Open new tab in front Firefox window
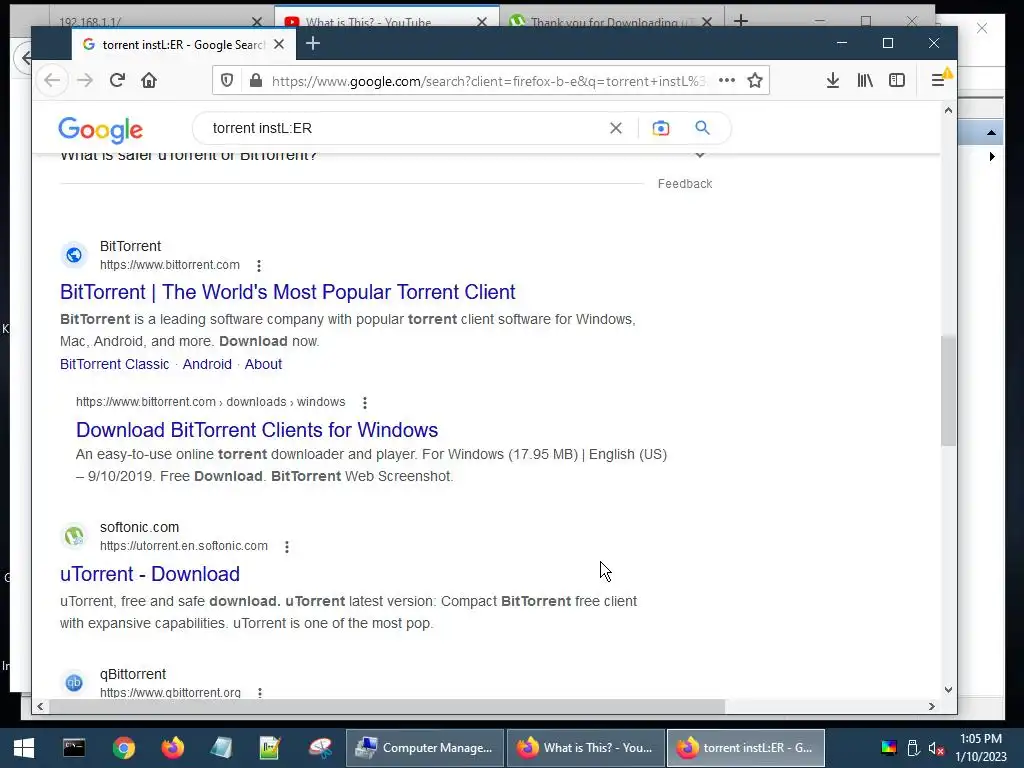The image size is (1024, 768). pyautogui.click(x=313, y=44)
